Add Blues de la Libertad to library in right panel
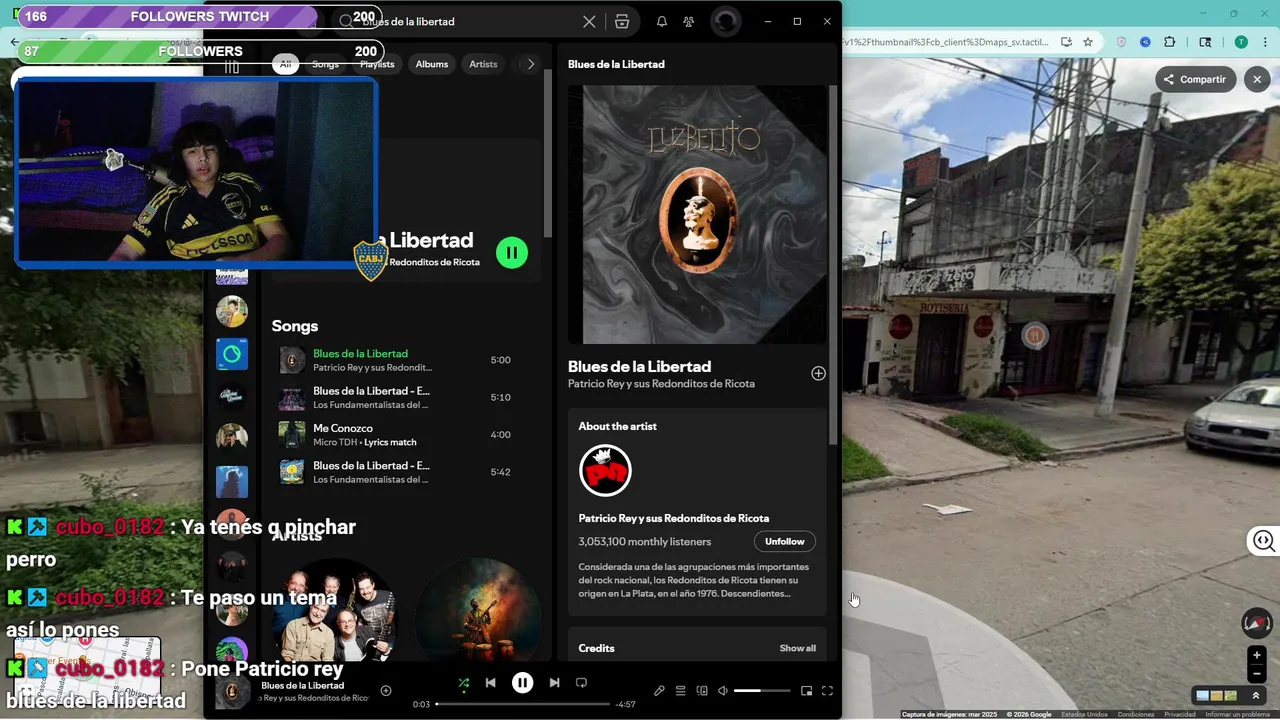This screenshot has width=1280, height=720. 818,373
